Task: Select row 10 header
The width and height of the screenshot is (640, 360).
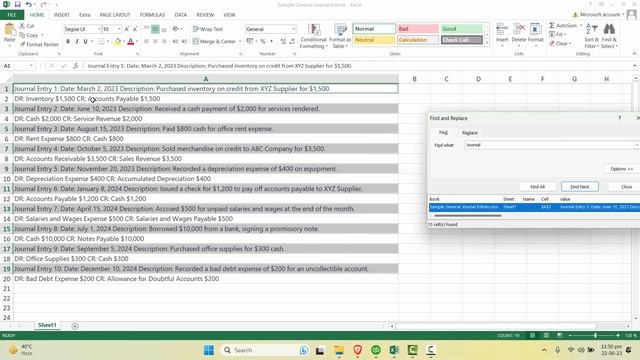Action: coord(7,179)
